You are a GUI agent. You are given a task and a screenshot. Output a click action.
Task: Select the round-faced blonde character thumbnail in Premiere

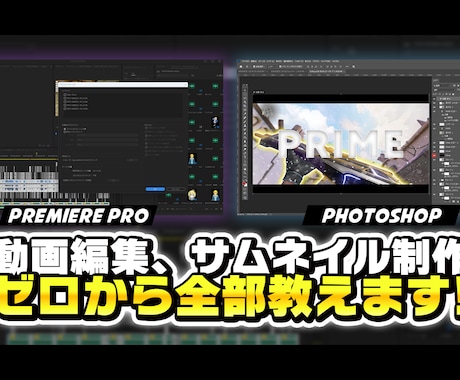pyautogui.click(x=192, y=195)
